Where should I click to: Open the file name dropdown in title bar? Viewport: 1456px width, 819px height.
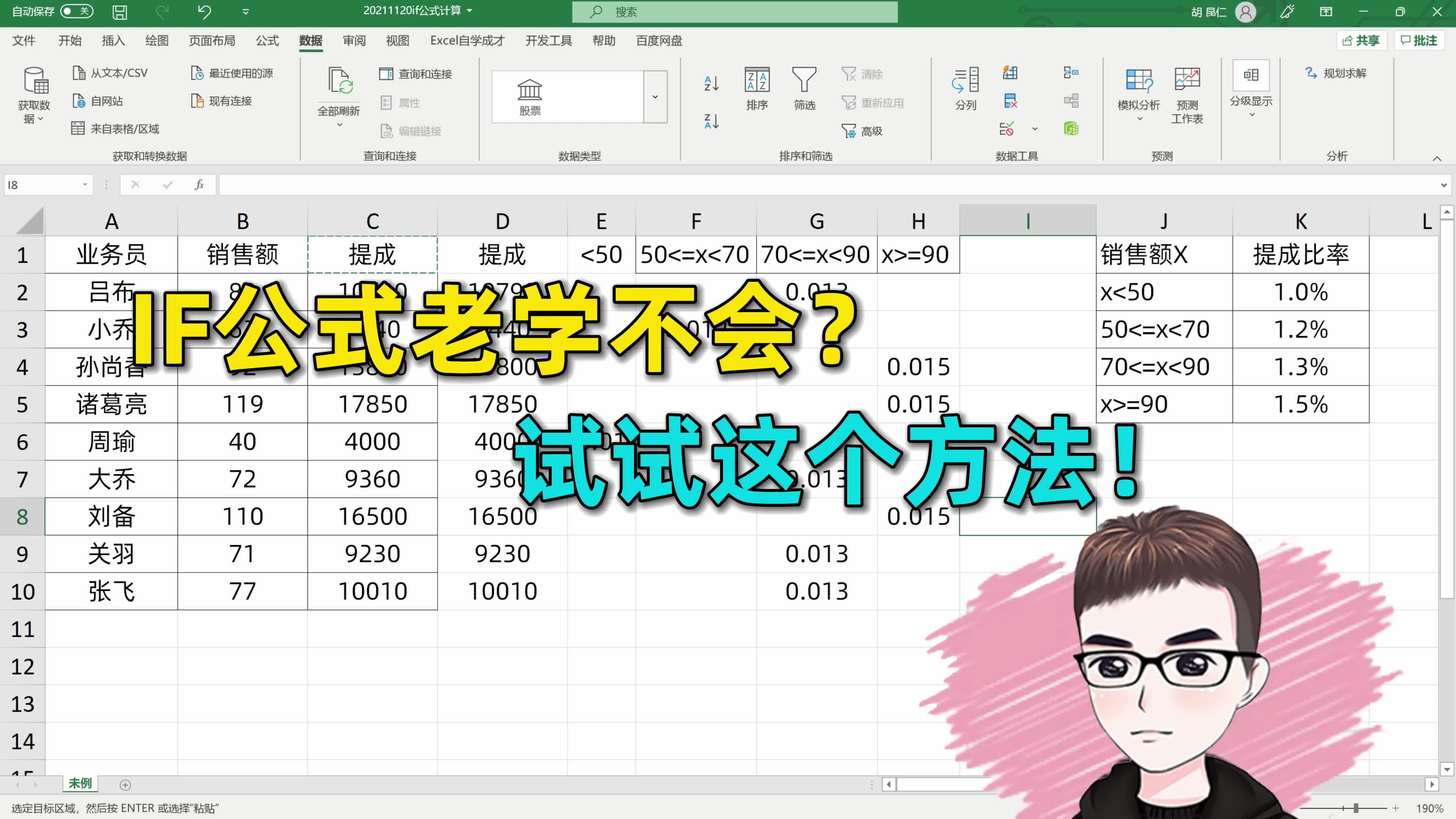[470, 11]
